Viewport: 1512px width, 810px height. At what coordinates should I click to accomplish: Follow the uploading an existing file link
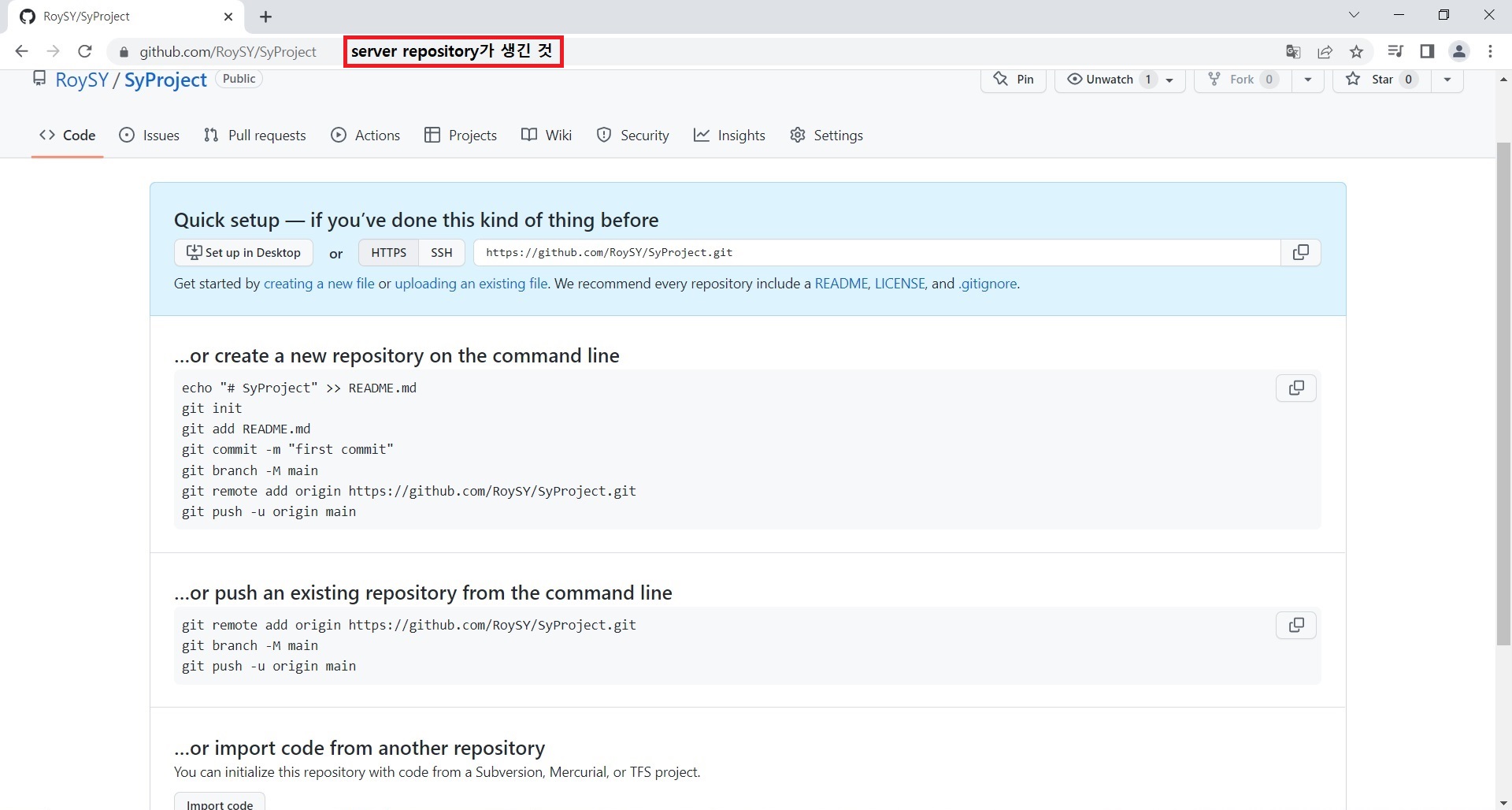pos(471,284)
